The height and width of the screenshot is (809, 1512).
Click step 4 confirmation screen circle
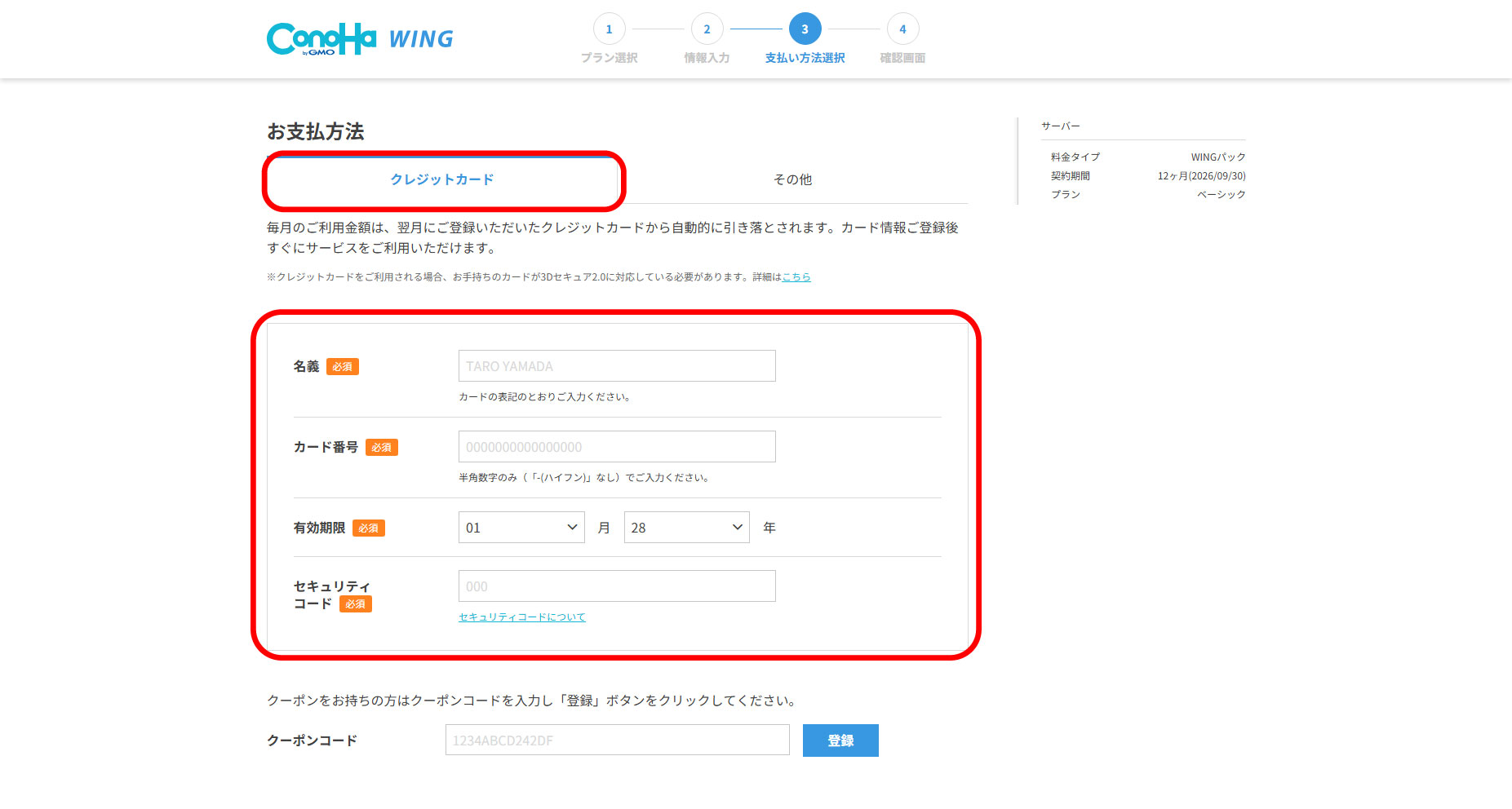902,29
